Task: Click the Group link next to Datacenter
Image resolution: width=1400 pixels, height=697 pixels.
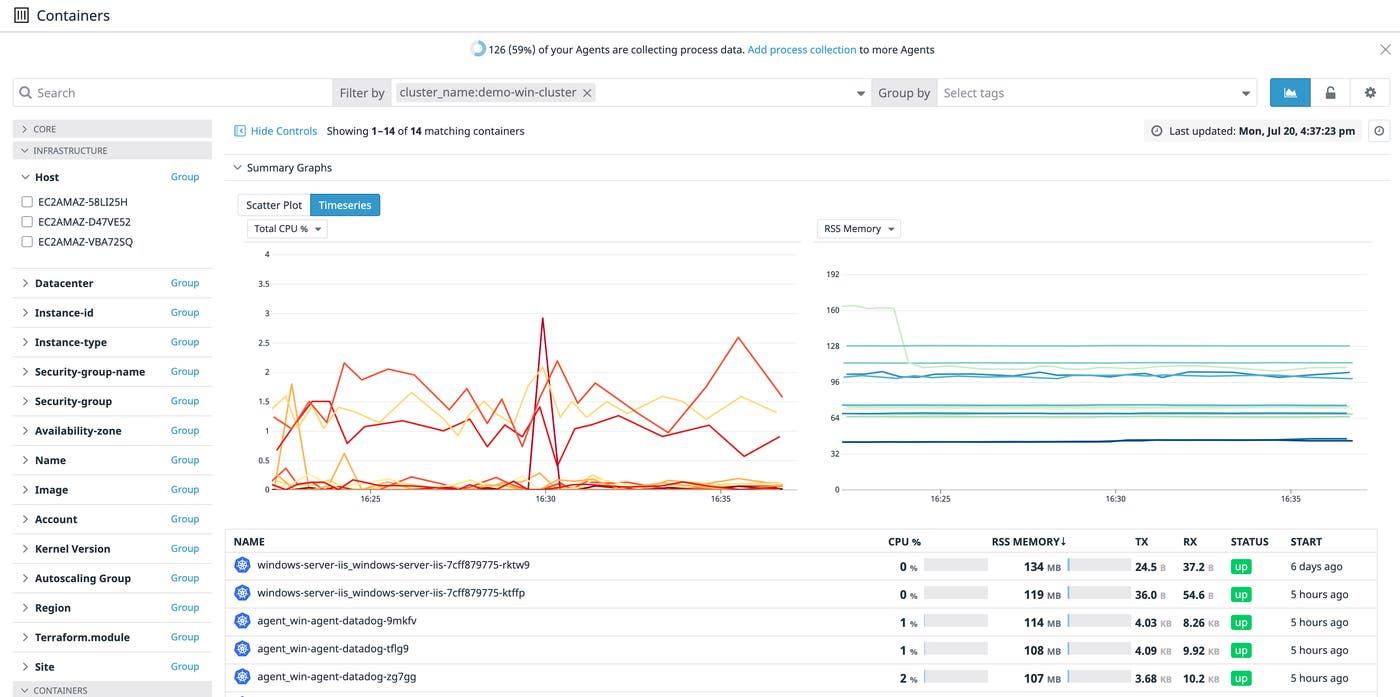Action: [184, 283]
